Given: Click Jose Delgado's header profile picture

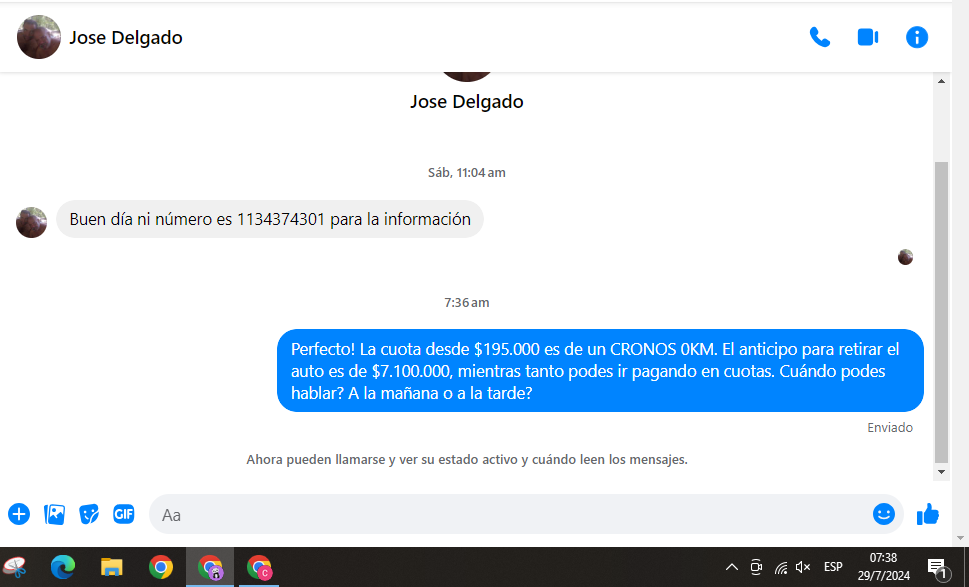Looking at the screenshot, I should pyautogui.click(x=39, y=38).
